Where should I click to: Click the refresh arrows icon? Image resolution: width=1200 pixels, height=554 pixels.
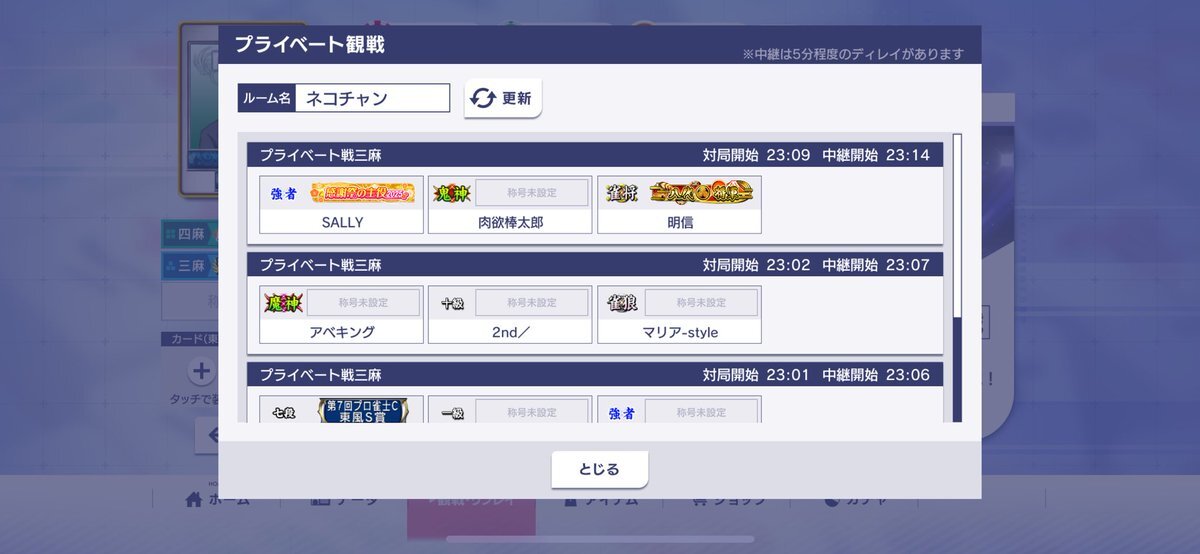(x=484, y=99)
